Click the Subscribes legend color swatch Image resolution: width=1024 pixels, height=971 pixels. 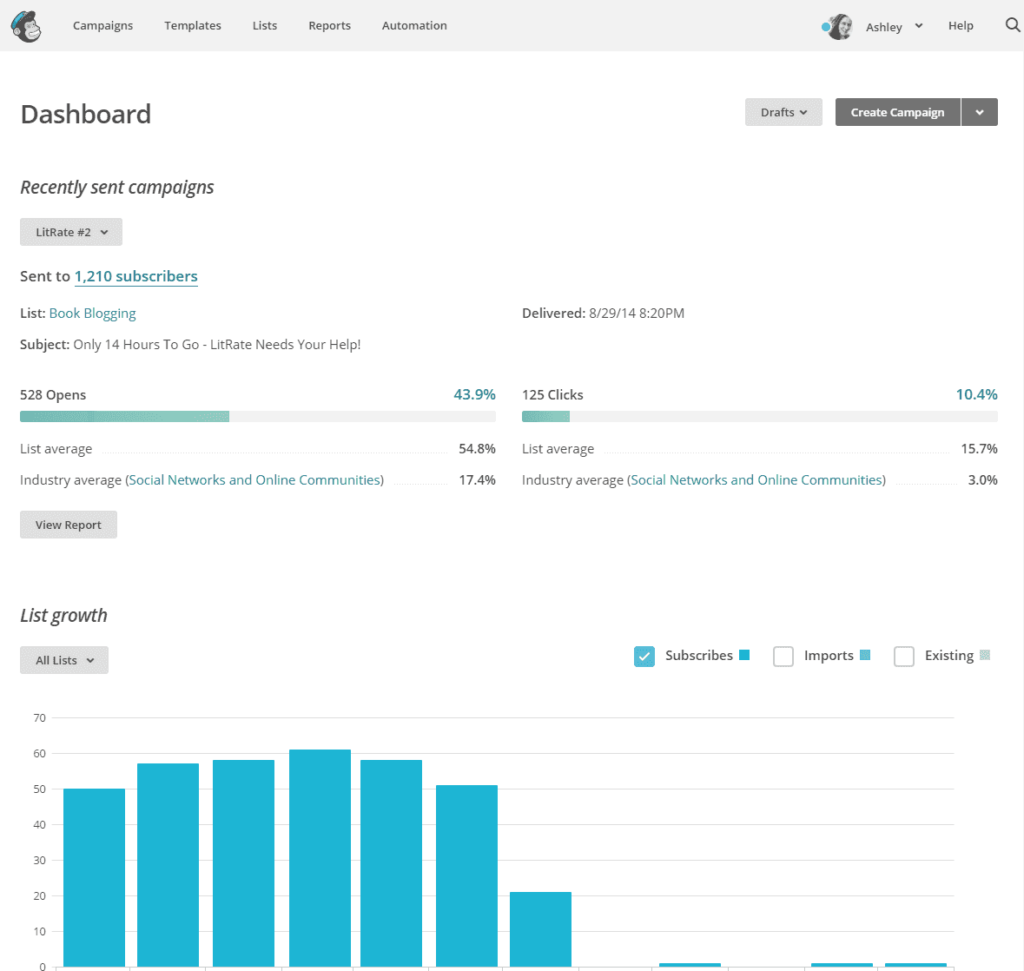point(744,655)
